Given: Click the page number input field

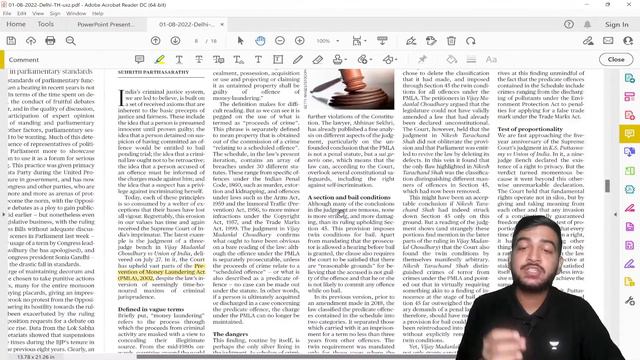Looking at the screenshot, I should click(196, 41).
